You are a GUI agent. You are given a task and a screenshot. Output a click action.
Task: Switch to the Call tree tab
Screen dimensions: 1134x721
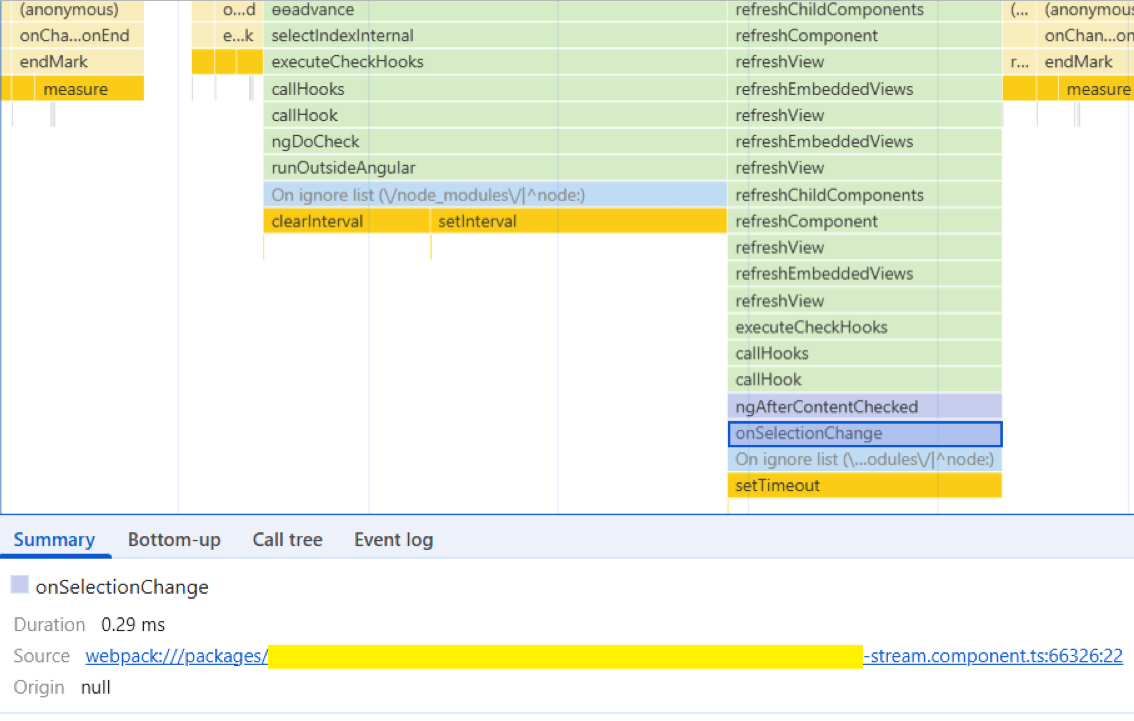coord(287,539)
